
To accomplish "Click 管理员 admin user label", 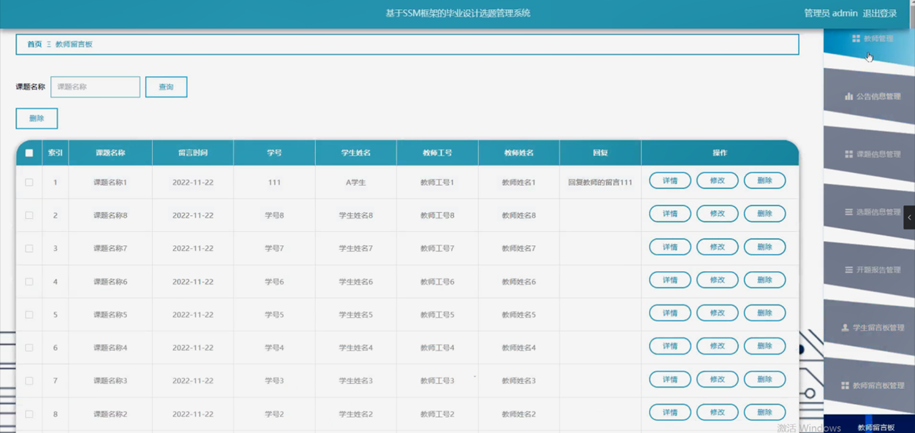I will [x=831, y=13].
